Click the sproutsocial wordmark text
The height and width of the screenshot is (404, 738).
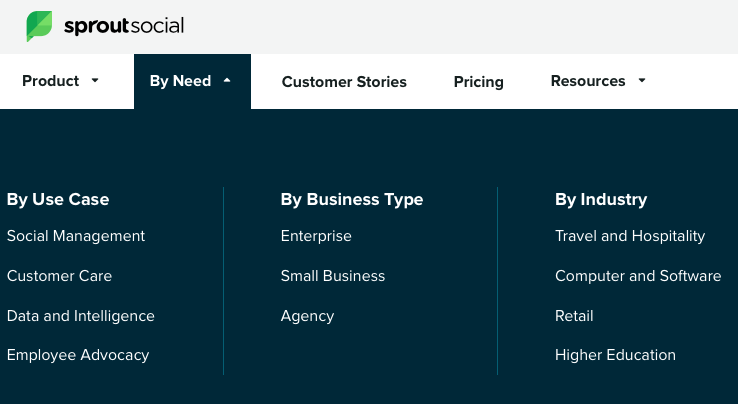(124, 26)
